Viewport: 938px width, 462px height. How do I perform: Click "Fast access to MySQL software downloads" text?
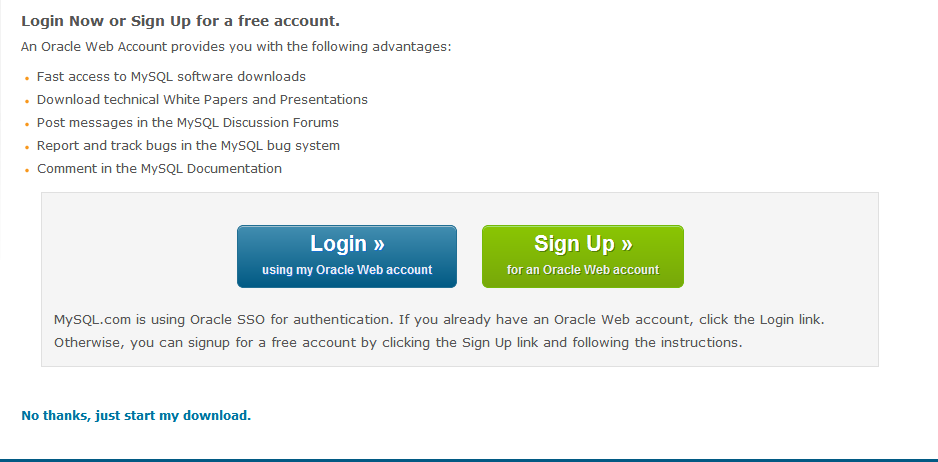tap(171, 77)
